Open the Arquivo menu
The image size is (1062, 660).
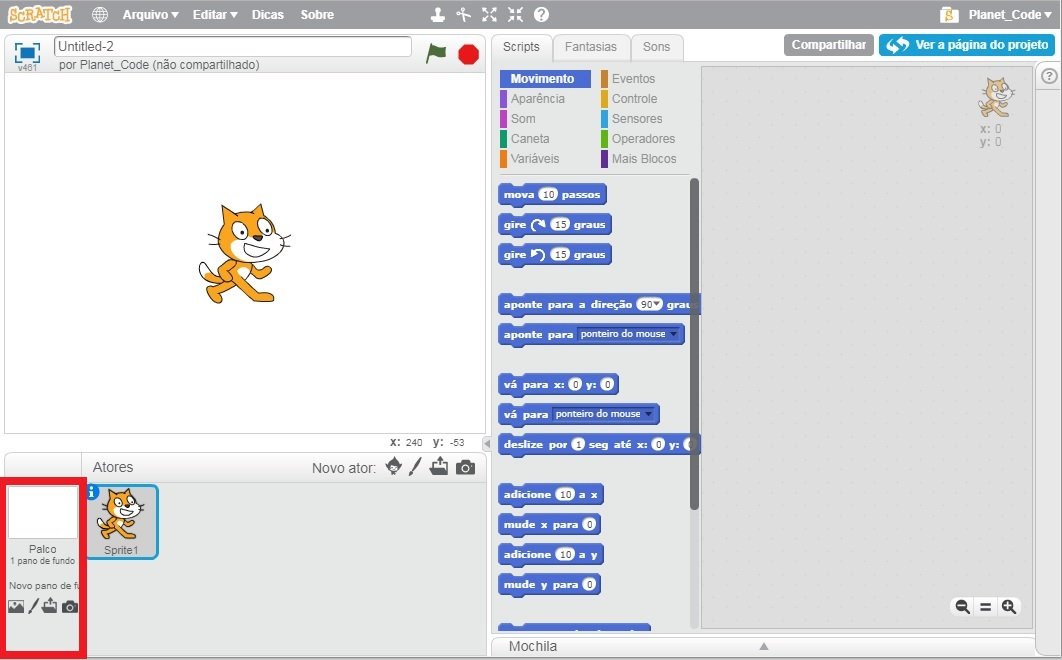coord(150,15)
